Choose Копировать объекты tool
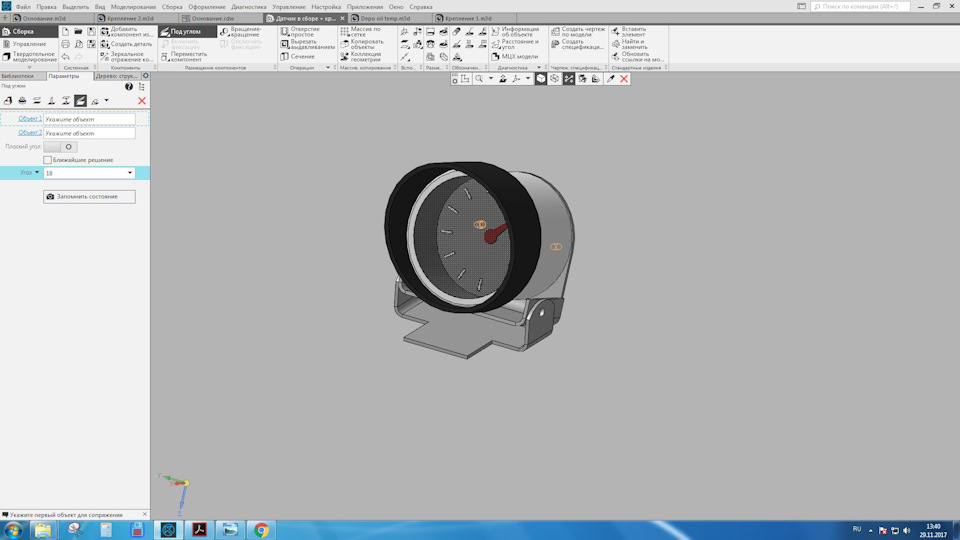The image size is (960, 540). 362,44
